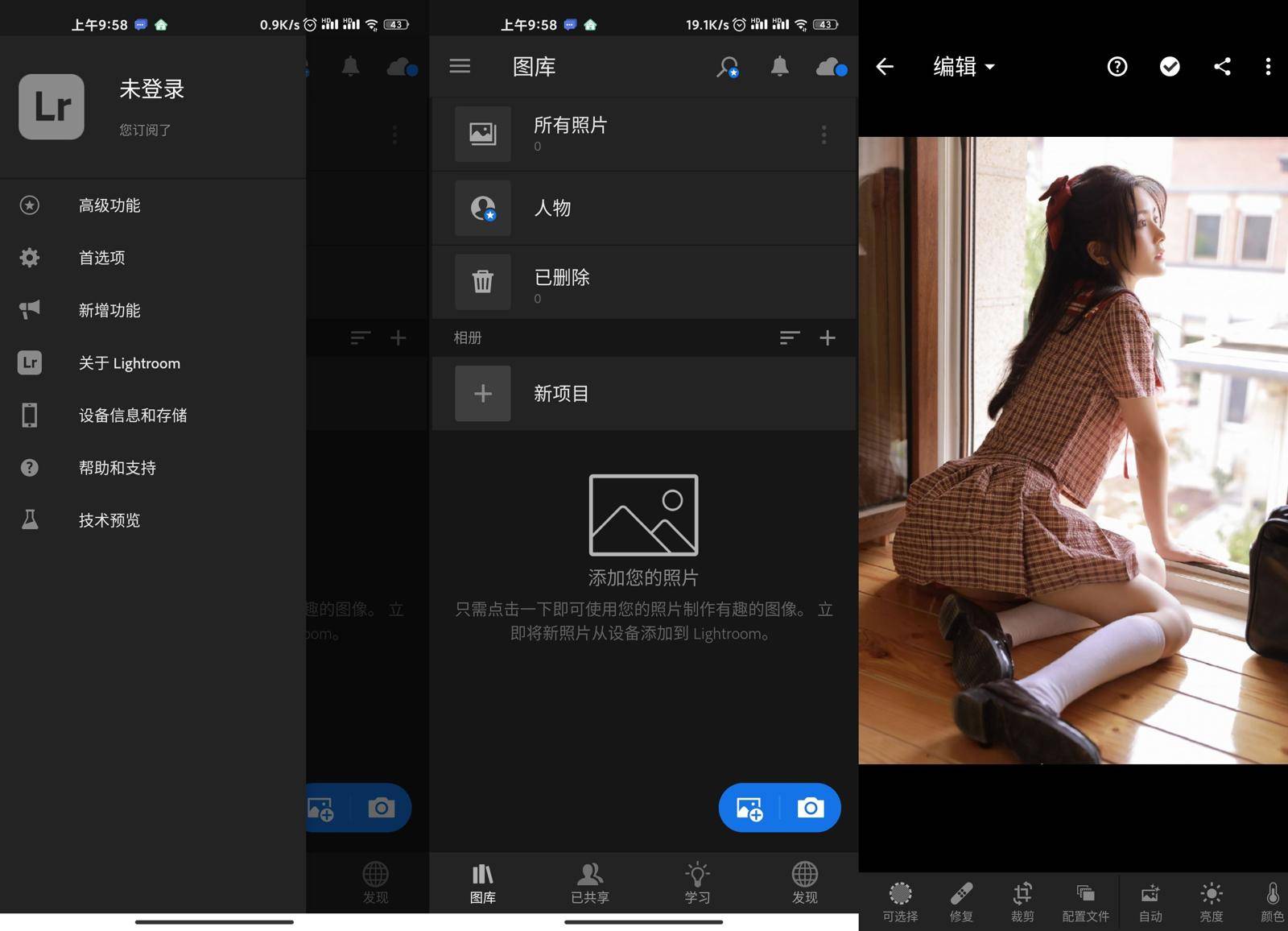This screenshot has width=1288, height=931.
Task: Share the edited photo
Action: tap(1223, 67)
